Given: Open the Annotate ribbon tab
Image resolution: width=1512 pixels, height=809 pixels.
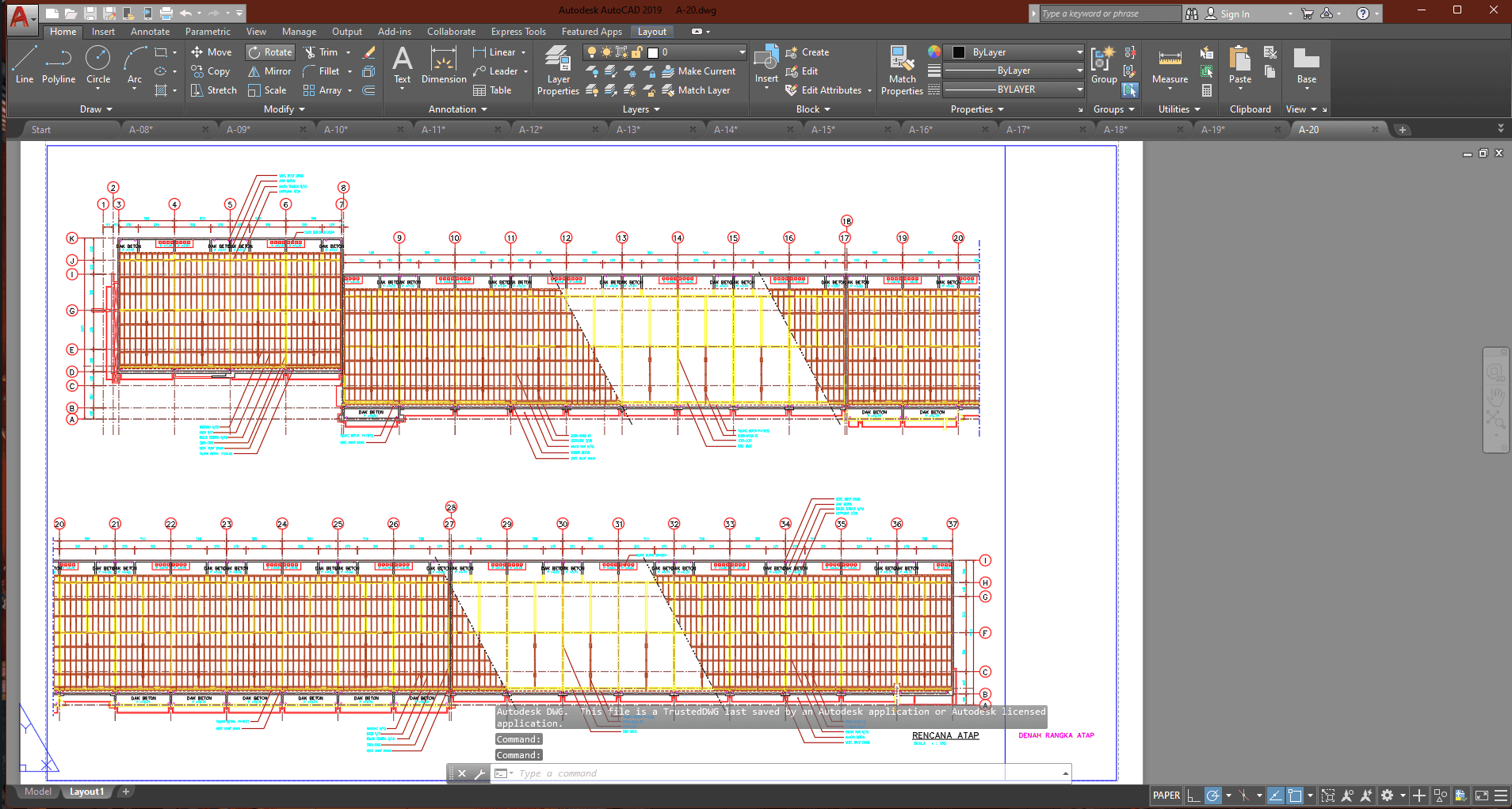Looking at the screenshot, I should click(150, 32).
